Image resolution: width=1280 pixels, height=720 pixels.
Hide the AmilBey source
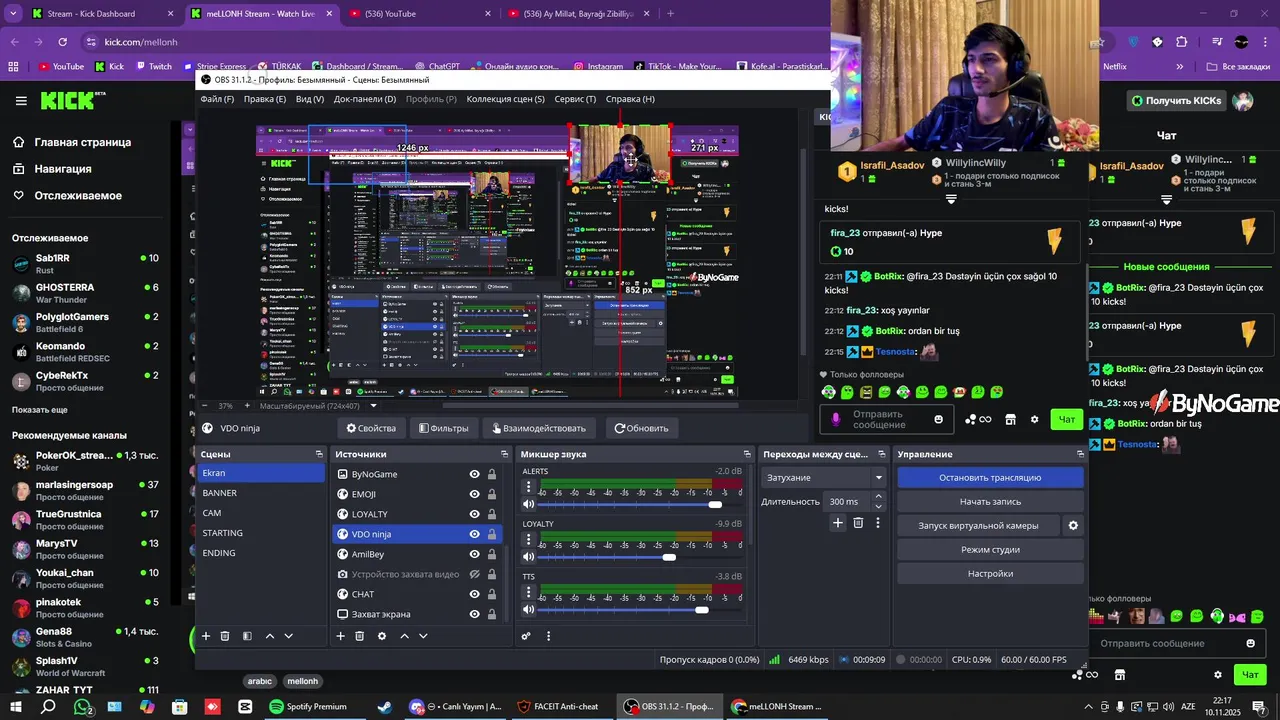[x=475, y=554]
